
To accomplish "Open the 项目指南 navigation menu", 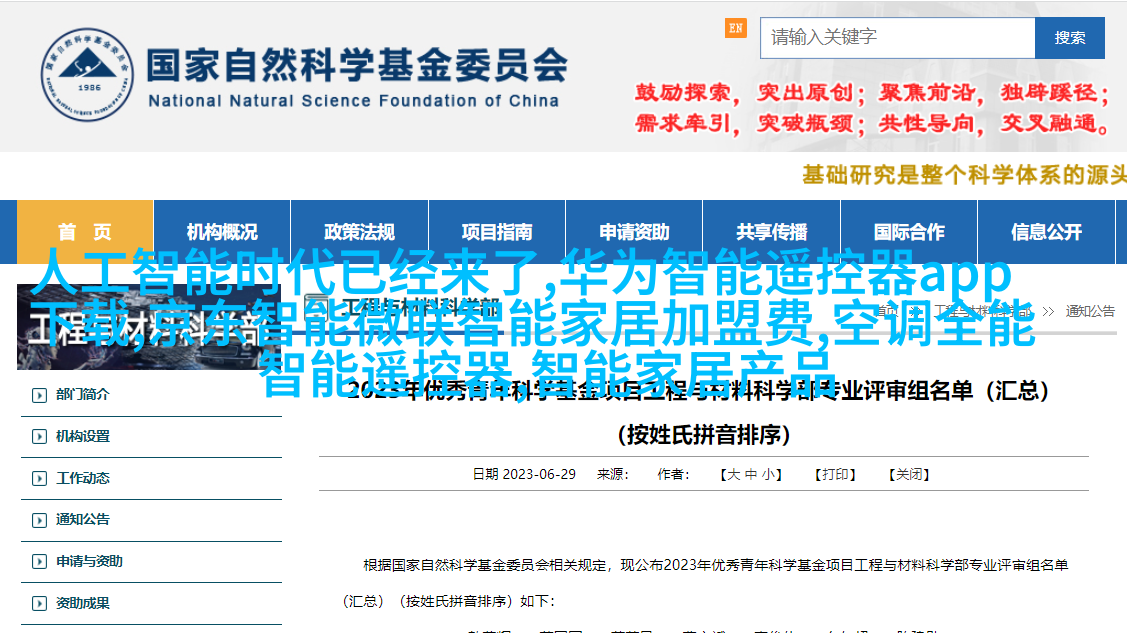I will [497, 231].
